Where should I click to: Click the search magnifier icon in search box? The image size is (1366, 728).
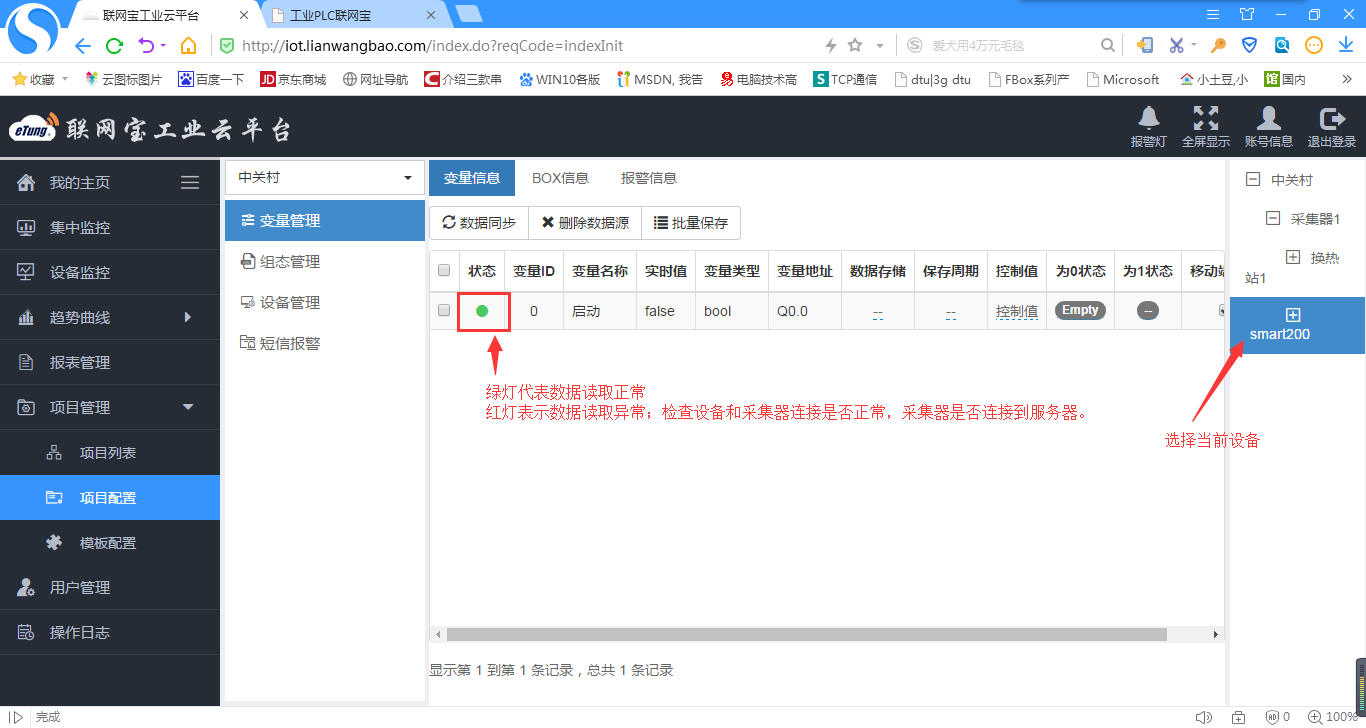pos(1107,45)
